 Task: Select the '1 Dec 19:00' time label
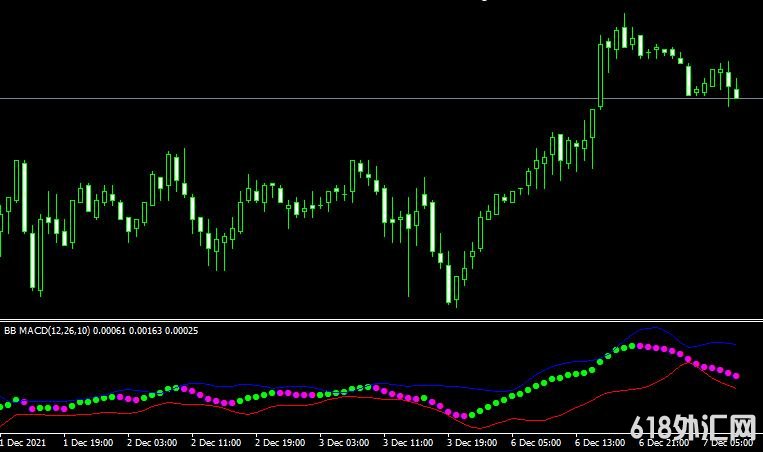(88, 443)
